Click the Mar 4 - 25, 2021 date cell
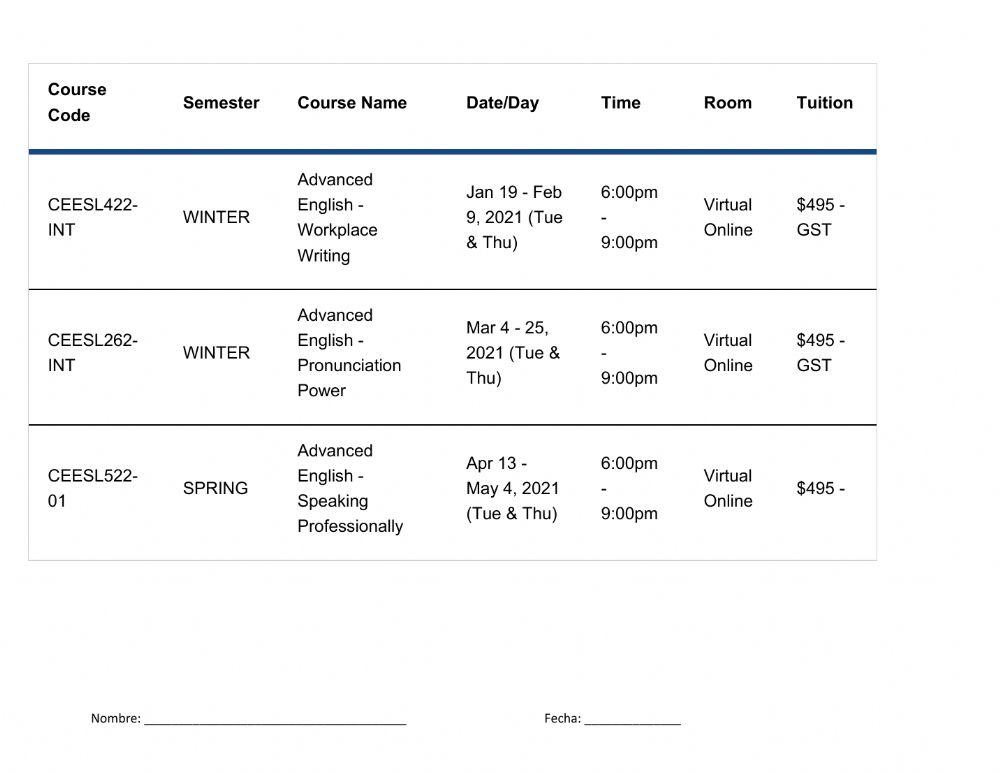The width and height of the screenshot is (1000, 772). [x=512, y=352]
